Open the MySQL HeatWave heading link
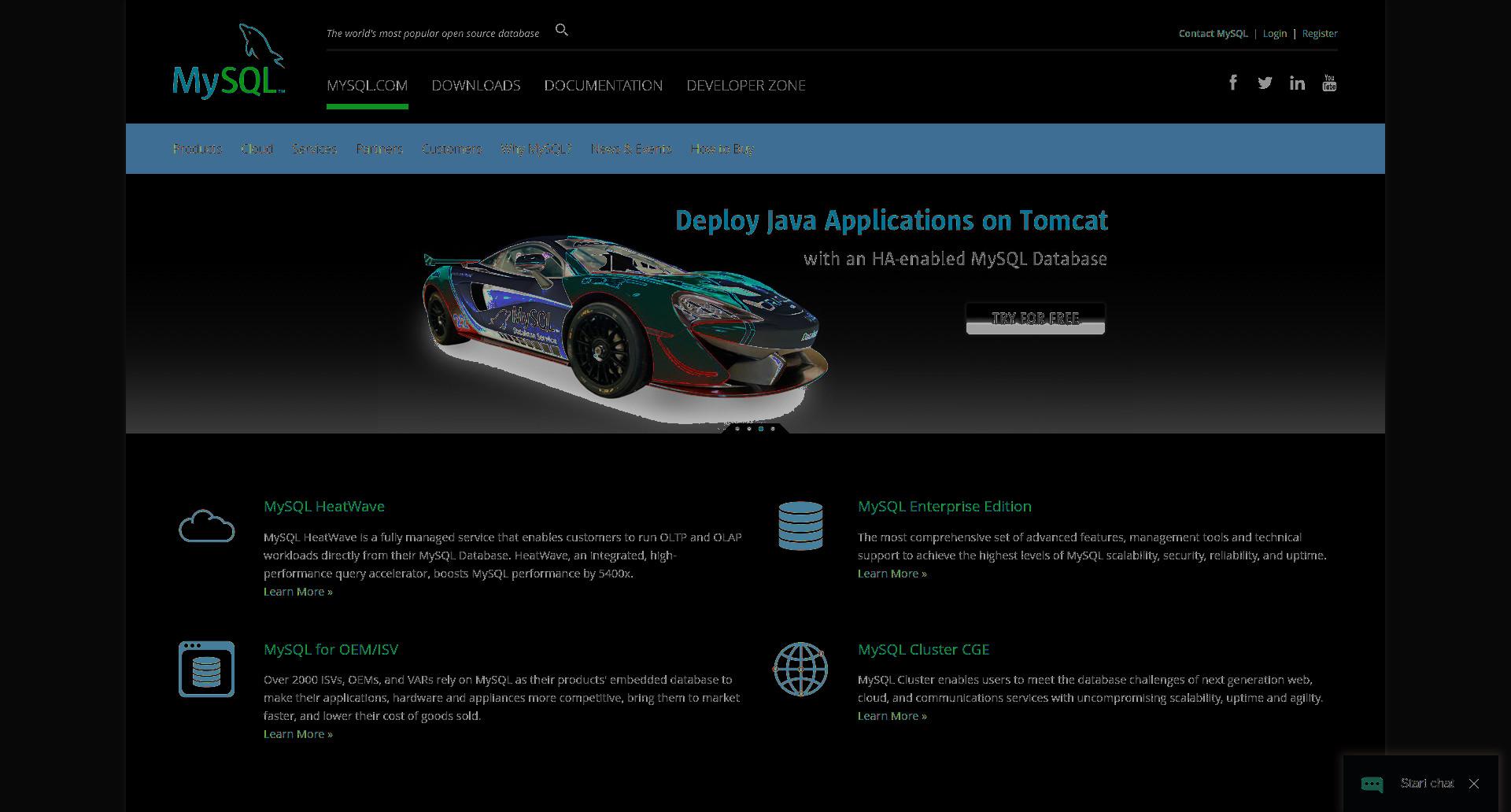Screen dimensions: 1511x812 [324, 507]
